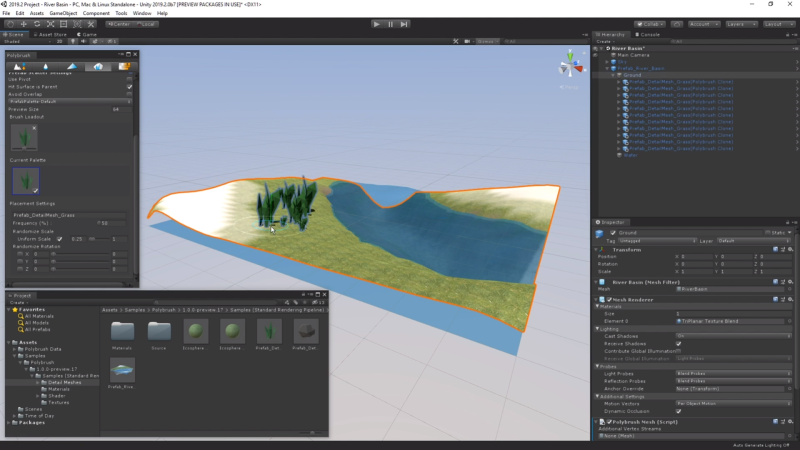Enable Avoid Overlap checkbox
Image resolution: width=800 pixels, height=450 pixels.
(x=130, y=94)
